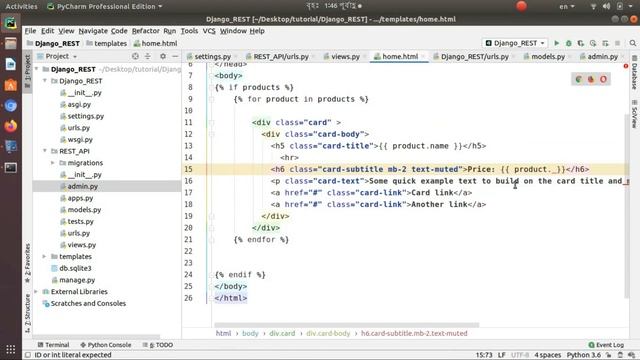
Task: Run the Django_REST configuration
Action: [x=556, y=43]
